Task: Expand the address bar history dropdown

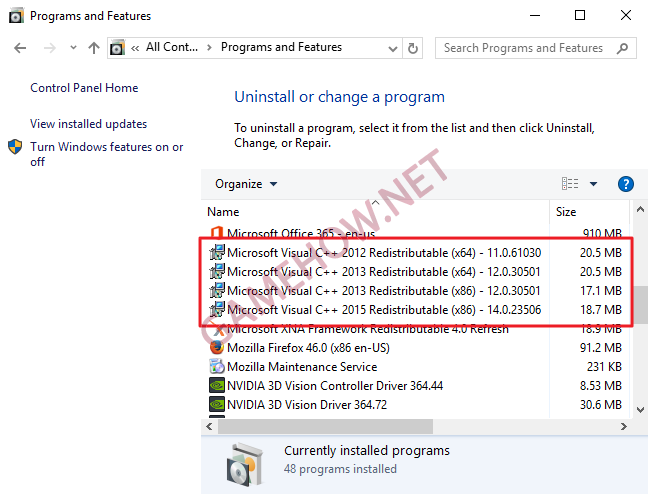Action: pyautogui.click(x=393, y=49)
